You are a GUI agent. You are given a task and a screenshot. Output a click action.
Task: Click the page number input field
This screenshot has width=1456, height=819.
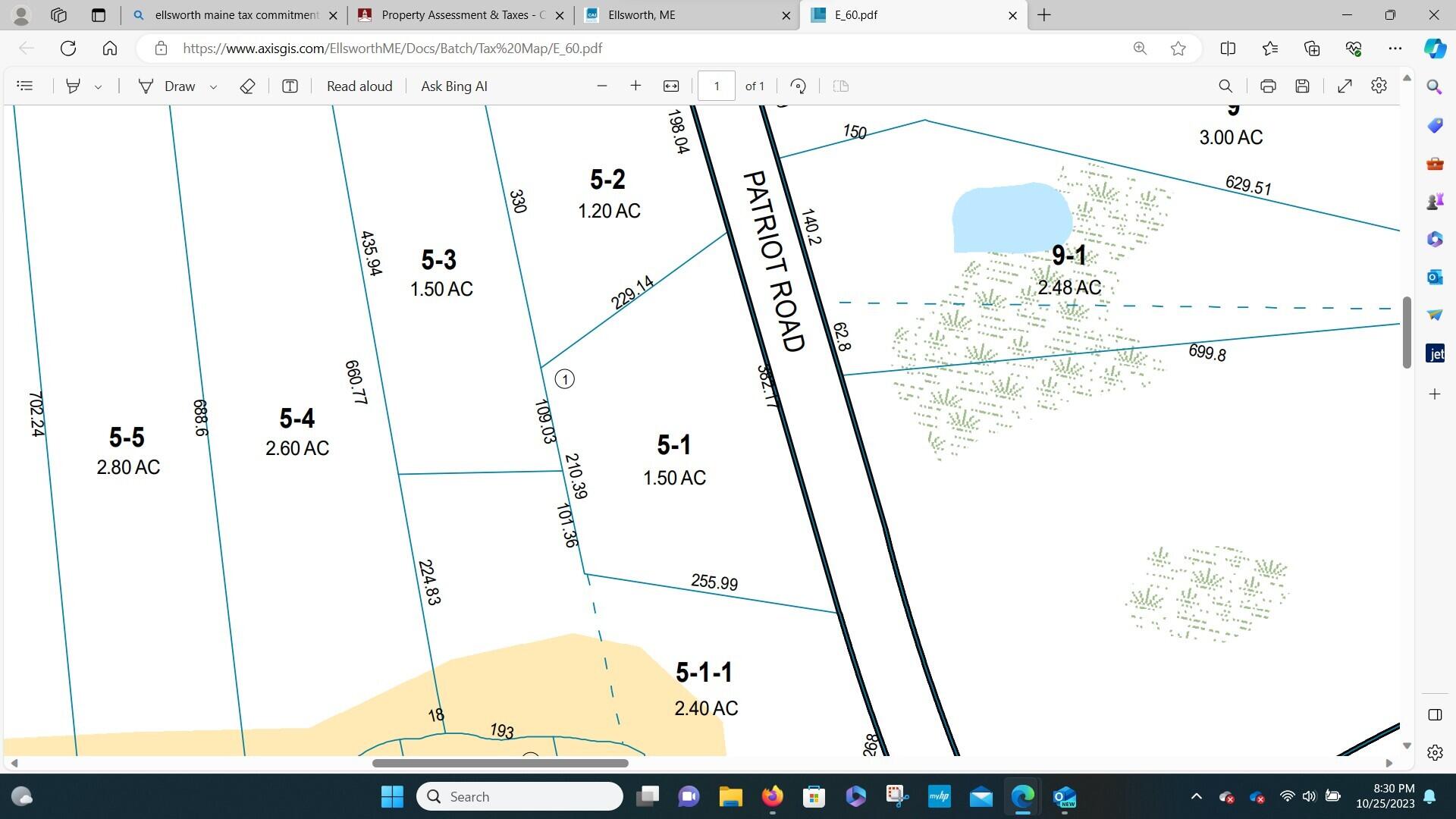pos(716,86)
